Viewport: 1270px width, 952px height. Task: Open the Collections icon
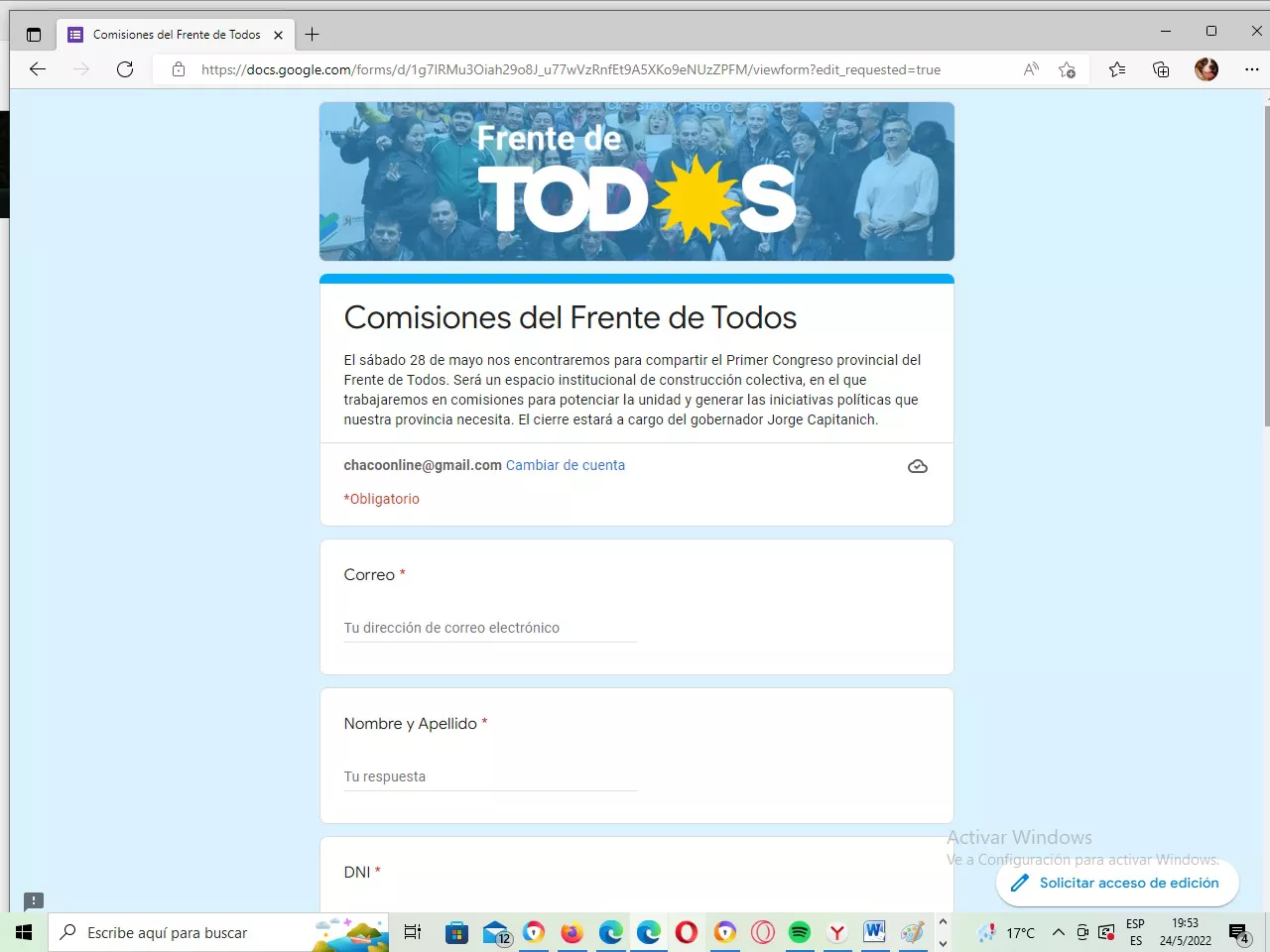1161,69
